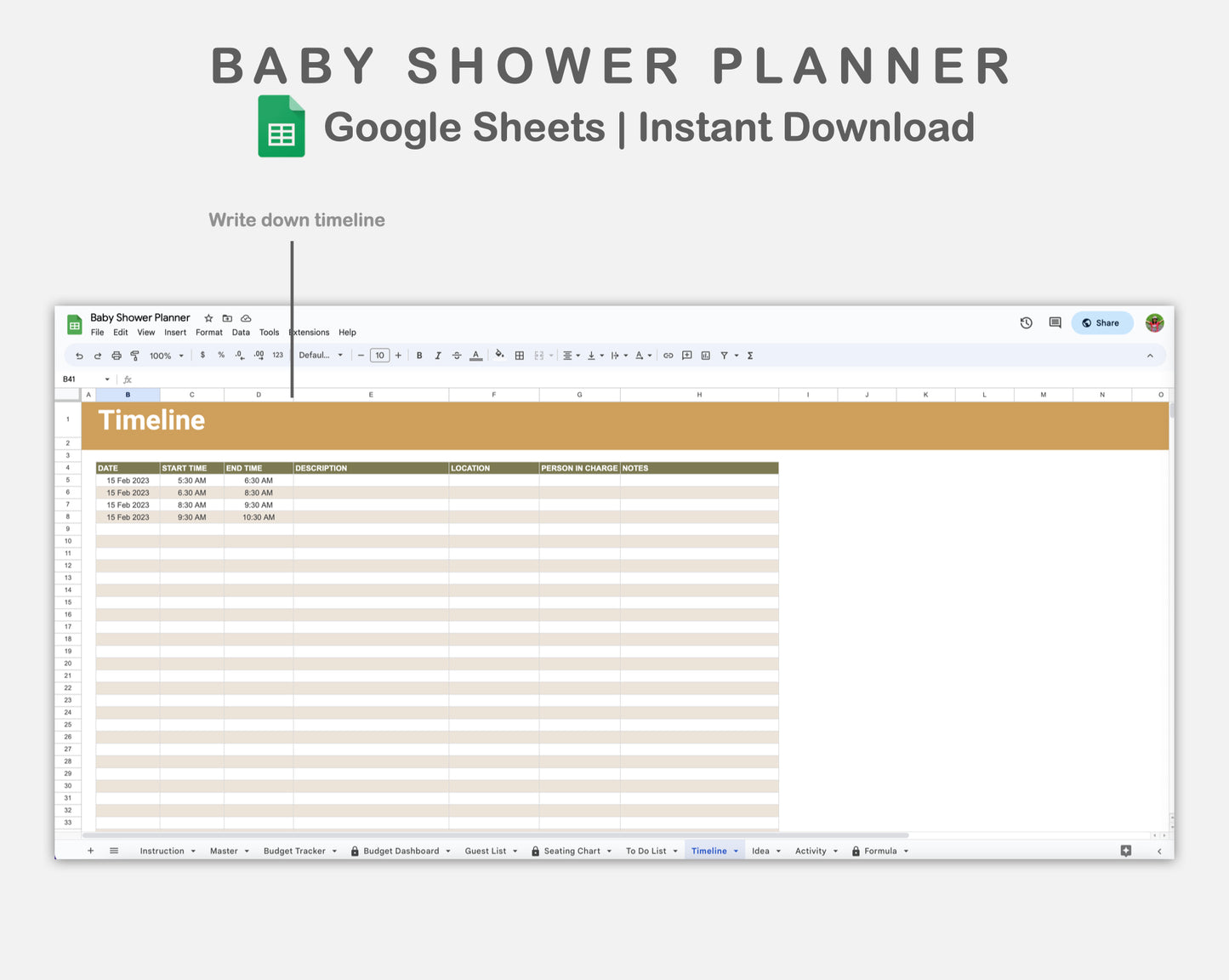Click the Paint format icon
Viewport: 1229px width, 980px height.
[x=134, y=355]
